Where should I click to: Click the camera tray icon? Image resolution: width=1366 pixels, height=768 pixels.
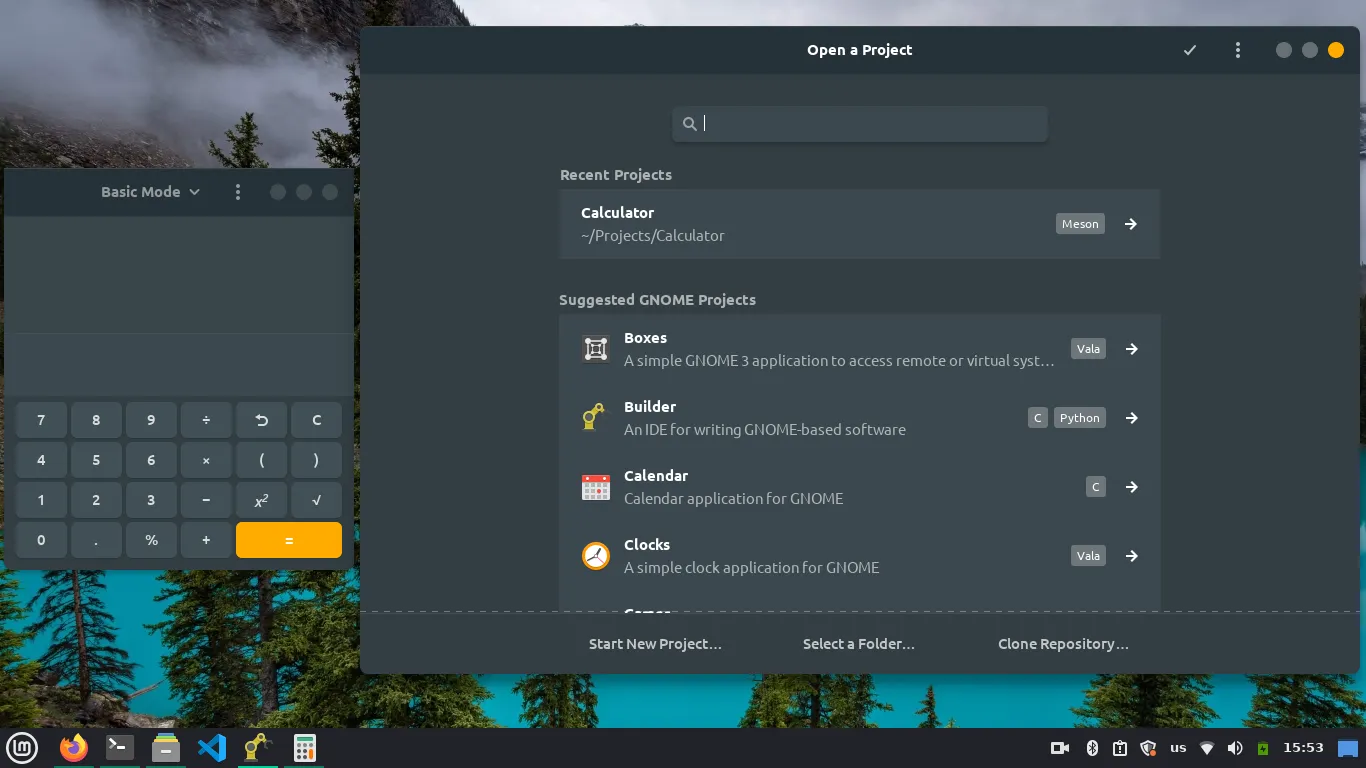1060,748
